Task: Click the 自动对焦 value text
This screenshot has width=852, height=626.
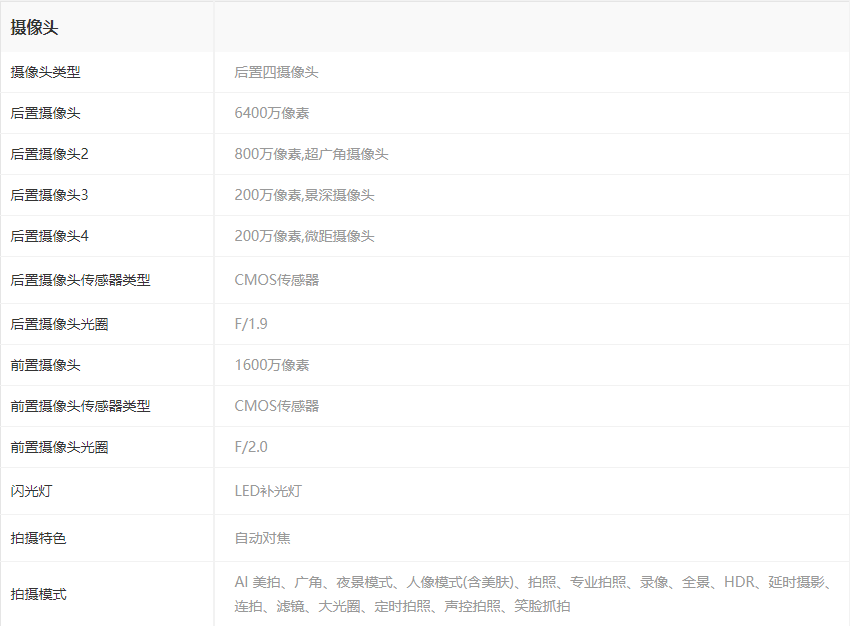Action: click(x=262, y=538)
